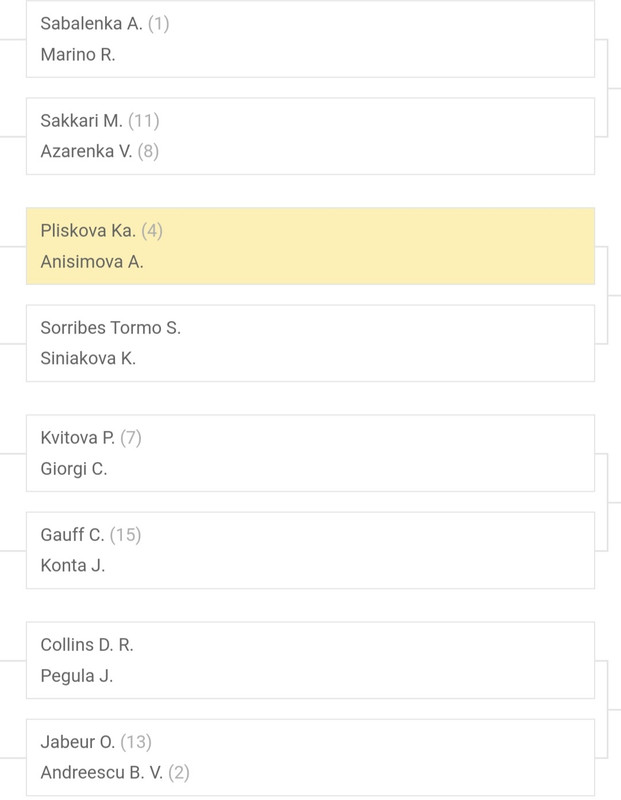Click Jabeur O. seeded 13
The height and width of the screenshot is (800, 621).
pyautogui.click(x=96, y=742)
